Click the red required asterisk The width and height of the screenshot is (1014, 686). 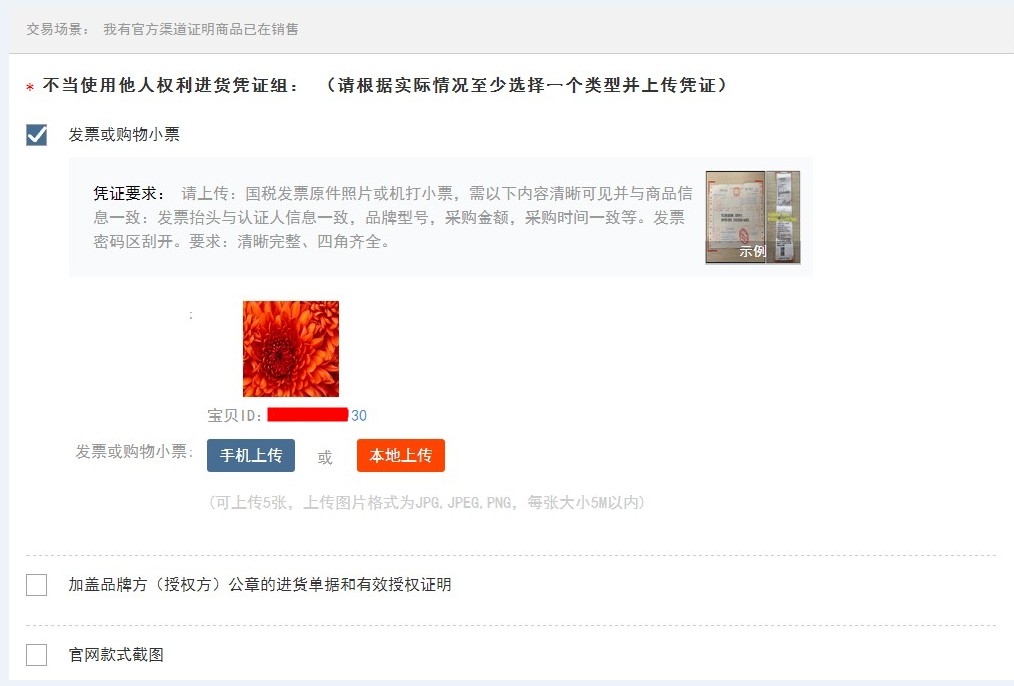tap(30, 87)
